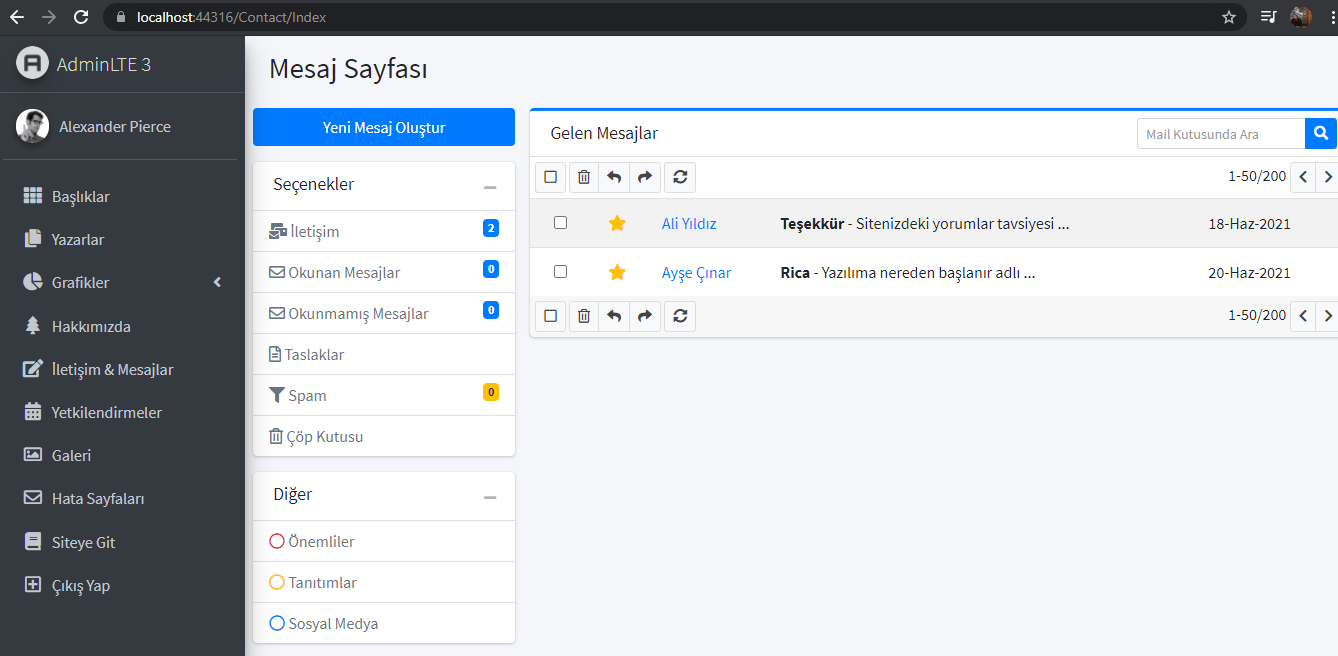Click the Hata Sayfaları envelope icon

(32, 498)
